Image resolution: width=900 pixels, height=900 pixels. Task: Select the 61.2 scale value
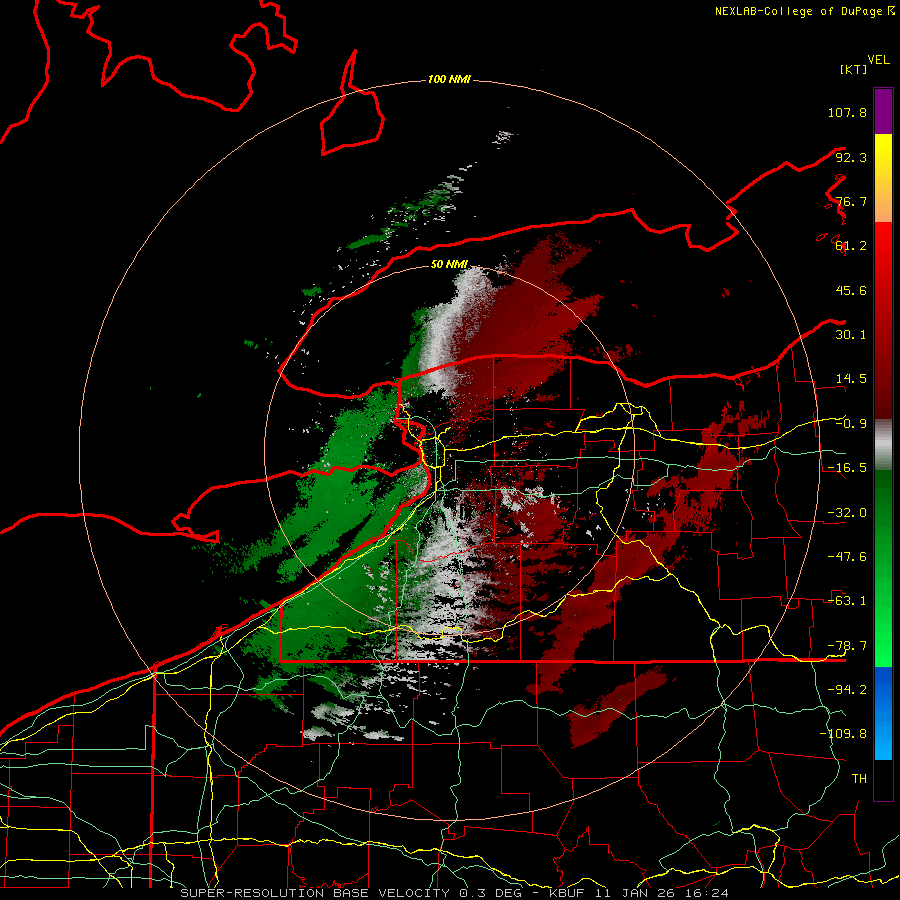851,246
